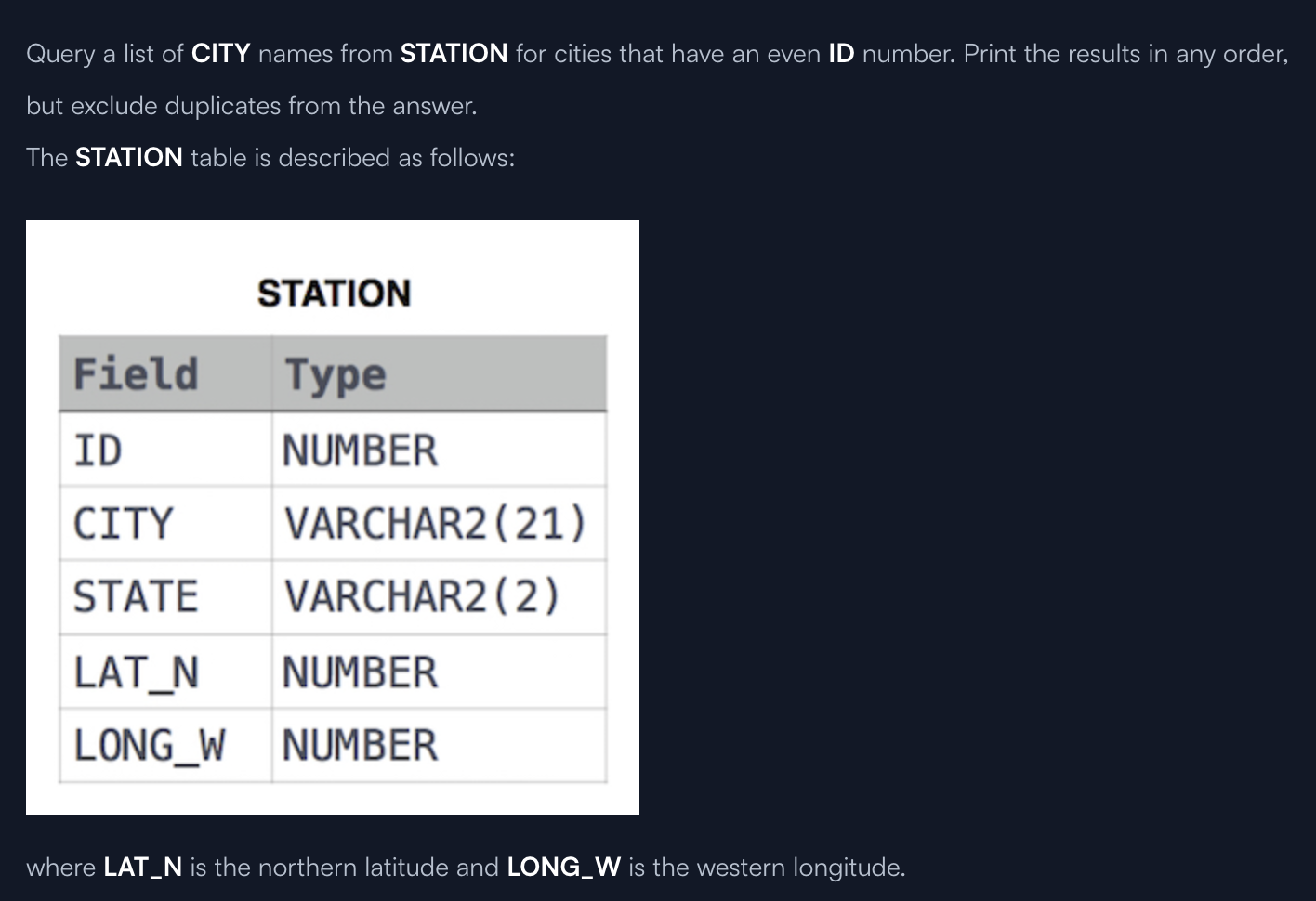Select the Type column header

336,374
